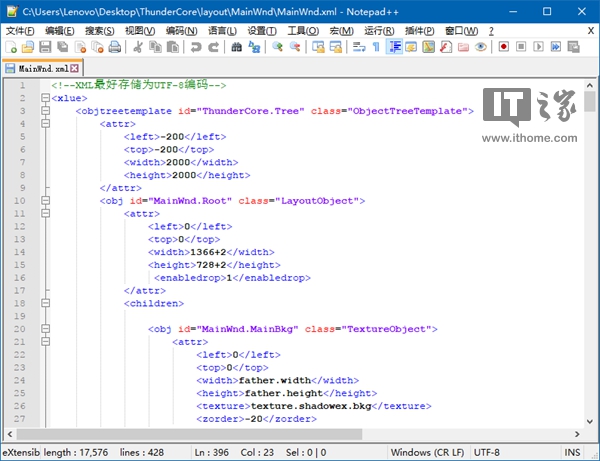Copy selection with the Copy icon
The height and width of the screenshot is (461, 600).
click(155, 47)
